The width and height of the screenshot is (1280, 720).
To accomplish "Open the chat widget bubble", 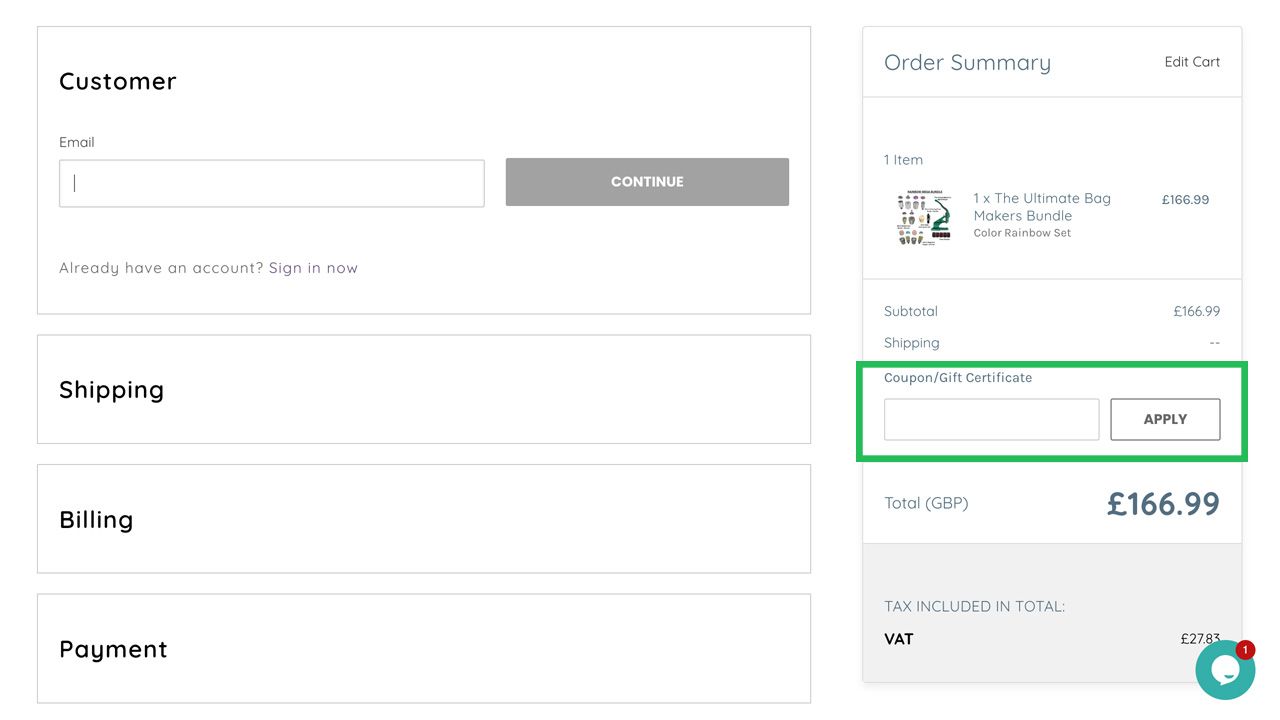I will 1225,670.
